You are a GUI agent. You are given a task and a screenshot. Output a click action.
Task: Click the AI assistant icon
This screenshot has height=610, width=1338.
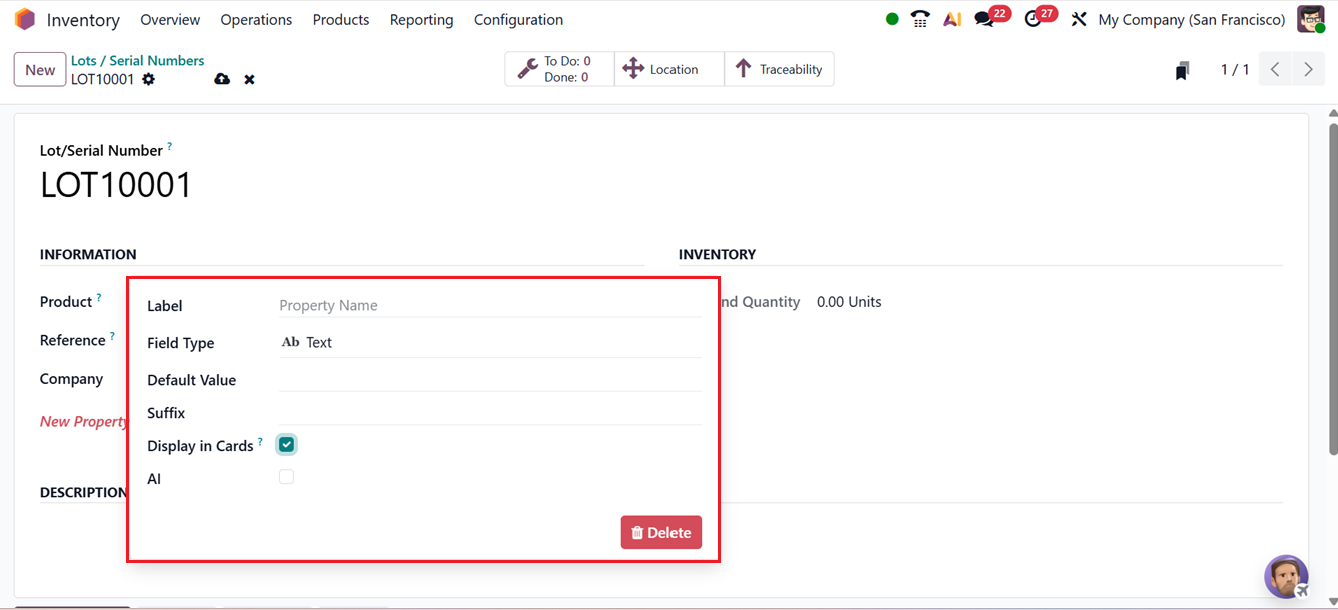951,18
